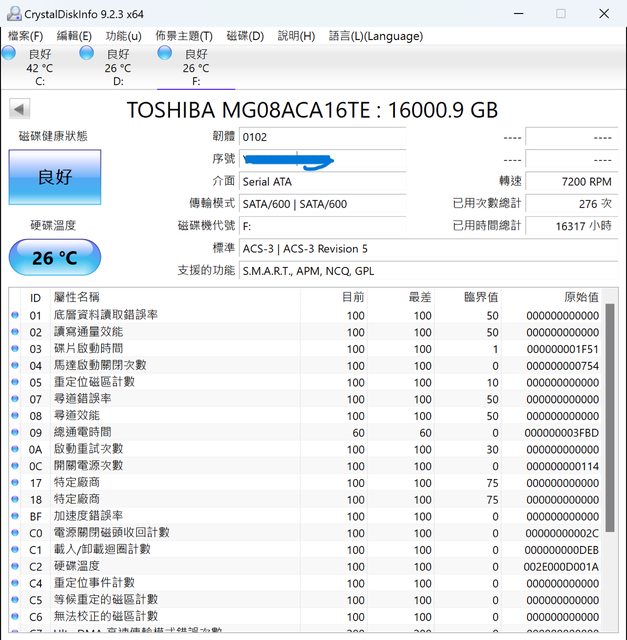Image resolution: width=627 pixels, height=640 pixels.
Task: Open the 語言(L)(Language) menu
Action: click(376, 36)
